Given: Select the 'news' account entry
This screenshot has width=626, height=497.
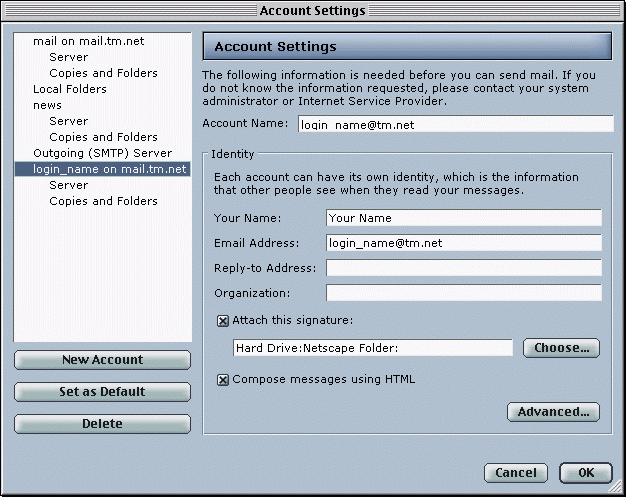Looking at the screenshot, I should 47,105.
